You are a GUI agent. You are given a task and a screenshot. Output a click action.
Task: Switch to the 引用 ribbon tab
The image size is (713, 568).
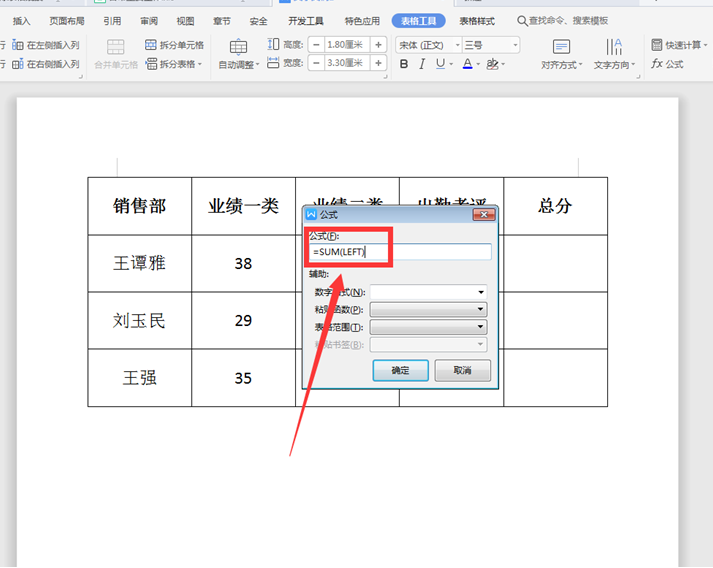pos(112,21)
